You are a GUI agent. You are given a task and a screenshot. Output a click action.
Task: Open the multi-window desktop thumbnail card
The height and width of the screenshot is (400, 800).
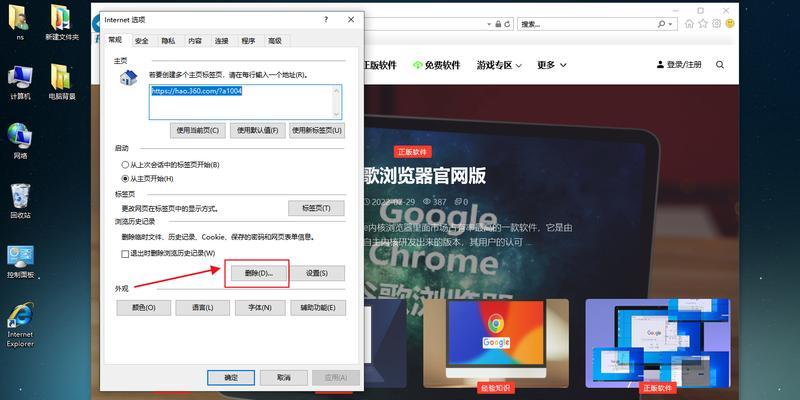[658, 343]
